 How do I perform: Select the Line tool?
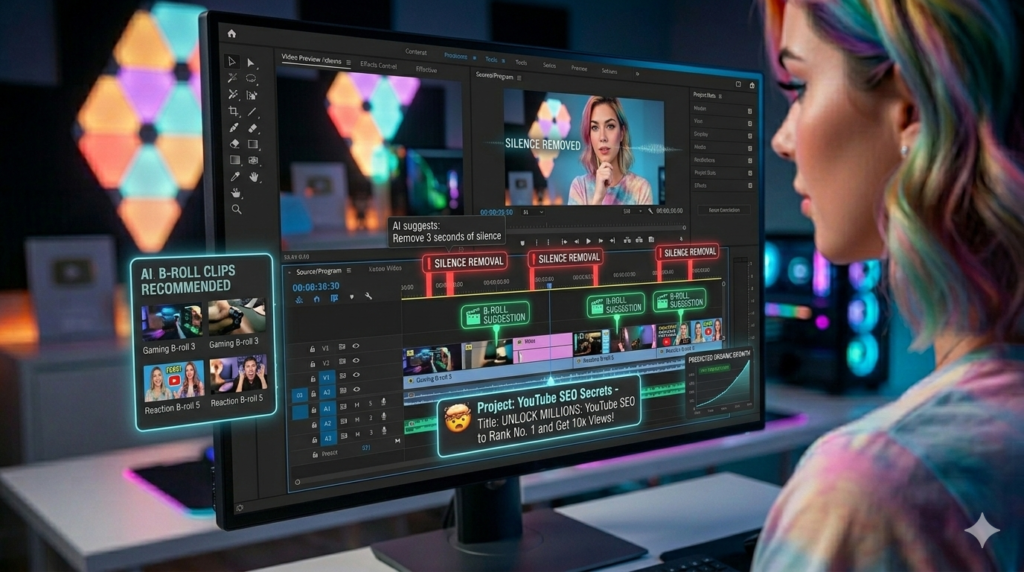pyautogui.click(x=252, y=112)
